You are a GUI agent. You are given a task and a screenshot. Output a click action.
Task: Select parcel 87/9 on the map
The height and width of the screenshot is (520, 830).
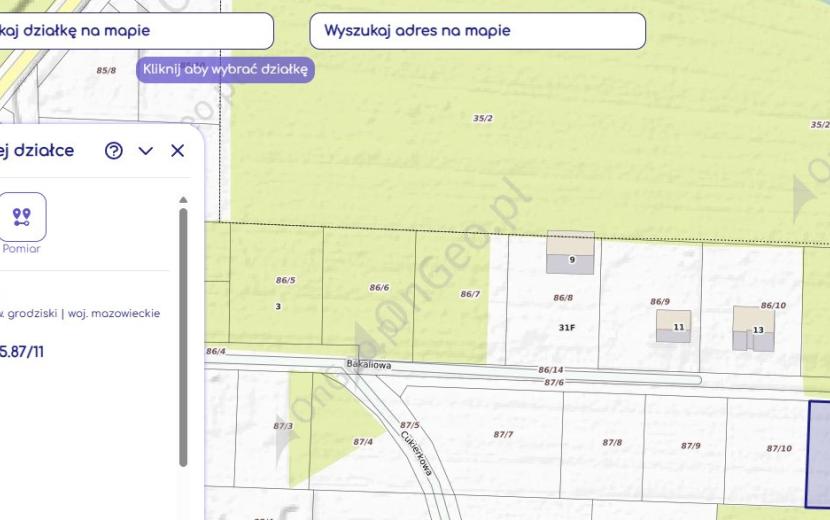coord(691,446)
